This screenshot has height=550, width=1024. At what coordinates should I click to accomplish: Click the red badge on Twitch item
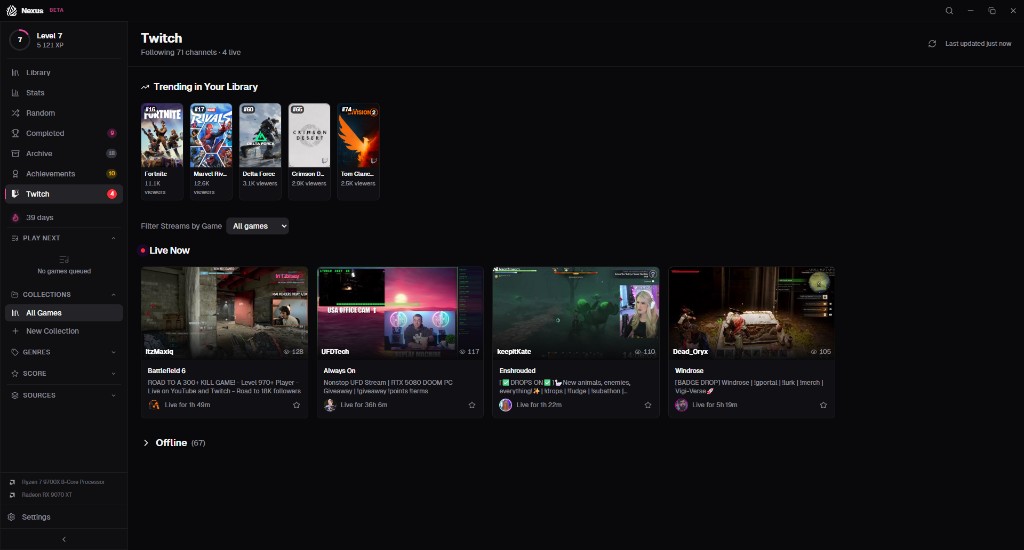[112, 194]
